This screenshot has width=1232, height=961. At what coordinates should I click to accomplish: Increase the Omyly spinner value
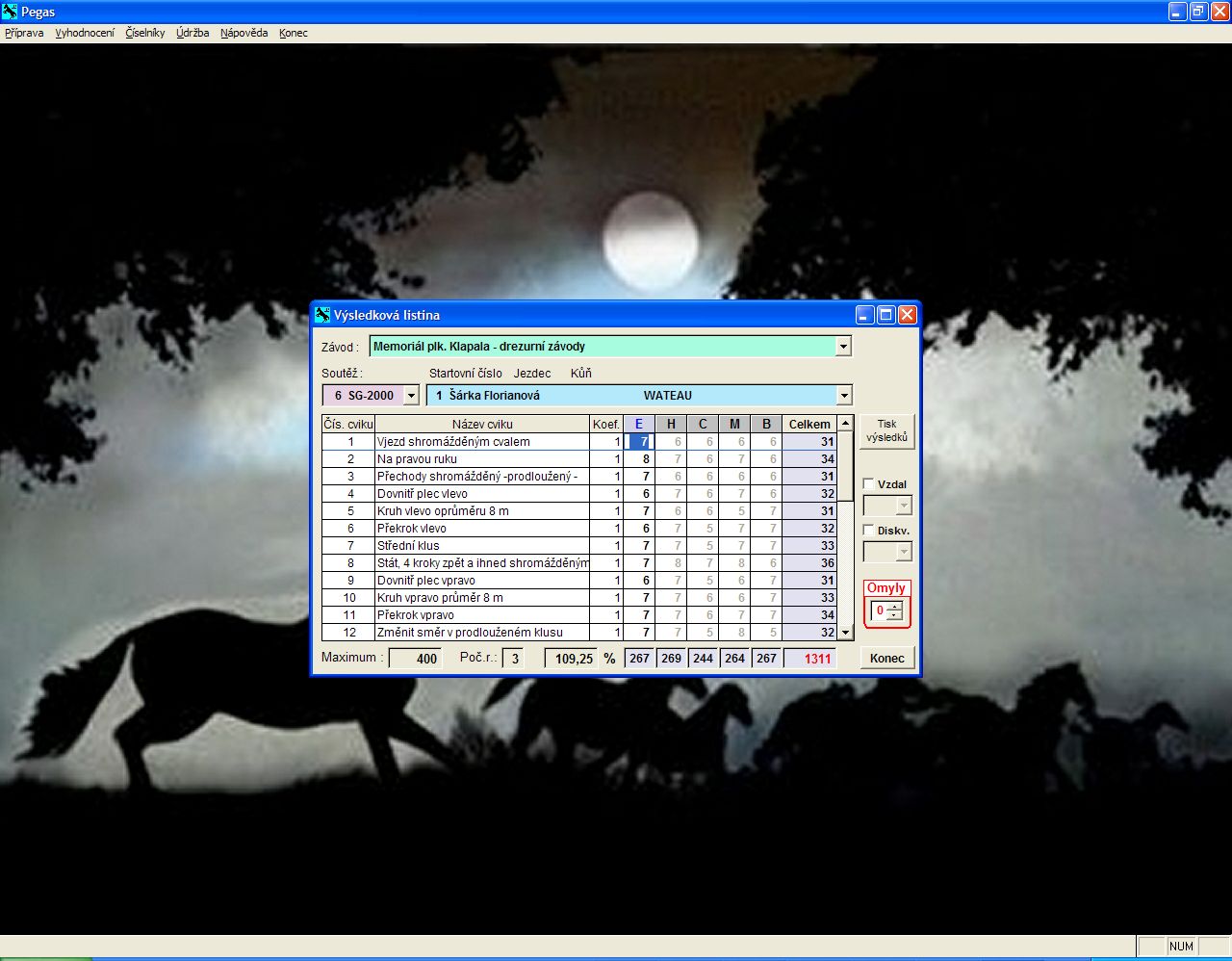click(x=895, y=607)
